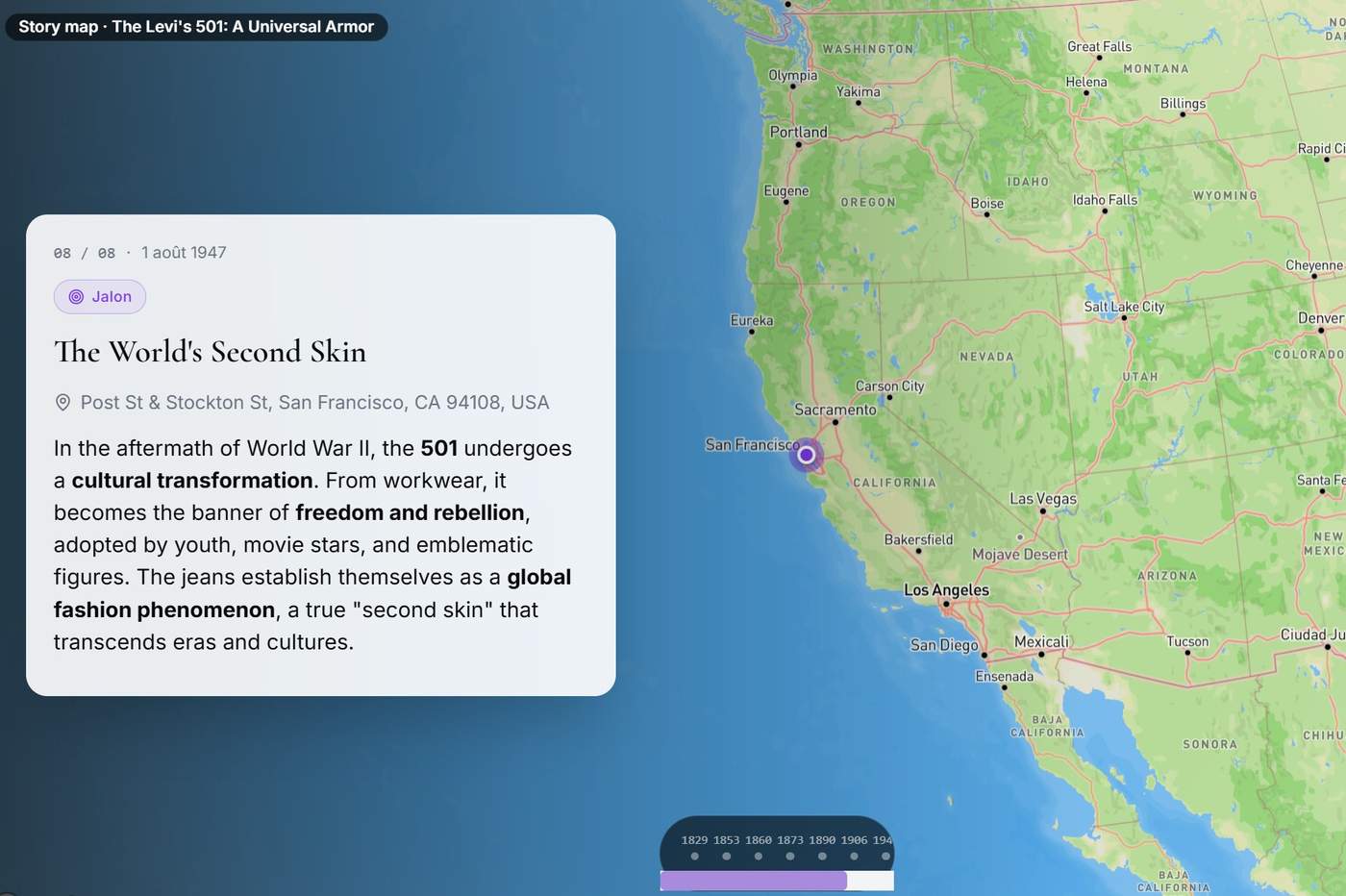Click the Mexicali map label
Image resolution: width=1346 pixels, height=896 pixels.
pos(1041,642)
